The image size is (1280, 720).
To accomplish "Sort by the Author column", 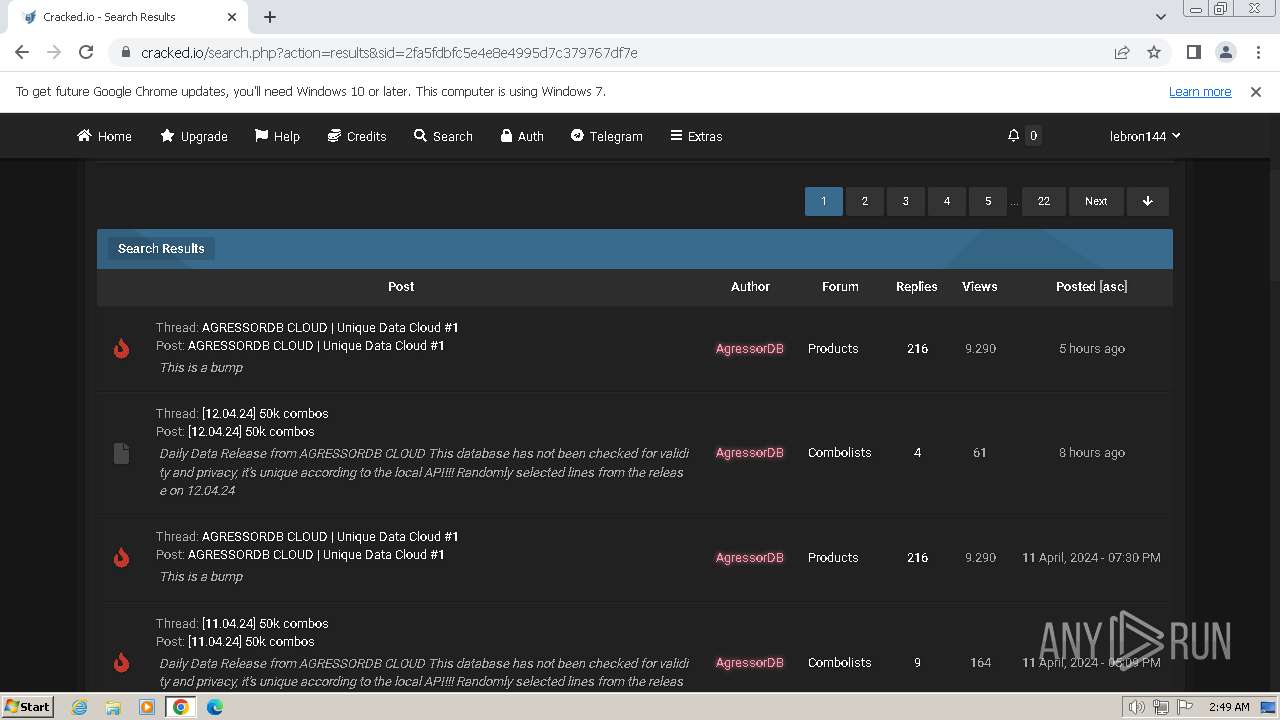I will 750,286.
